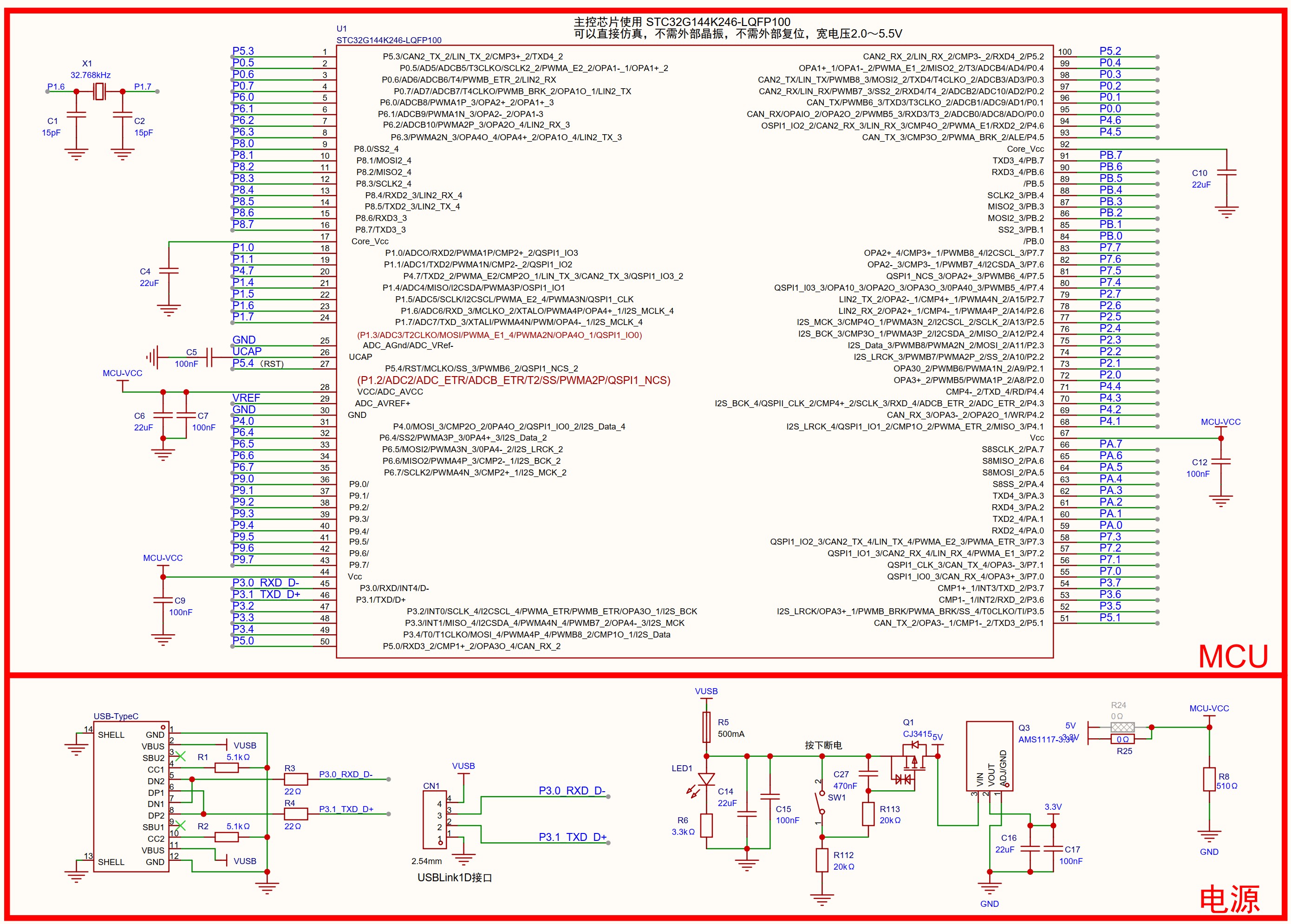The image size is (1291, 924).
Task: Click the C5 100nF capacitor near UCAP
Action: pyautogui.click(x=209, y=358)
